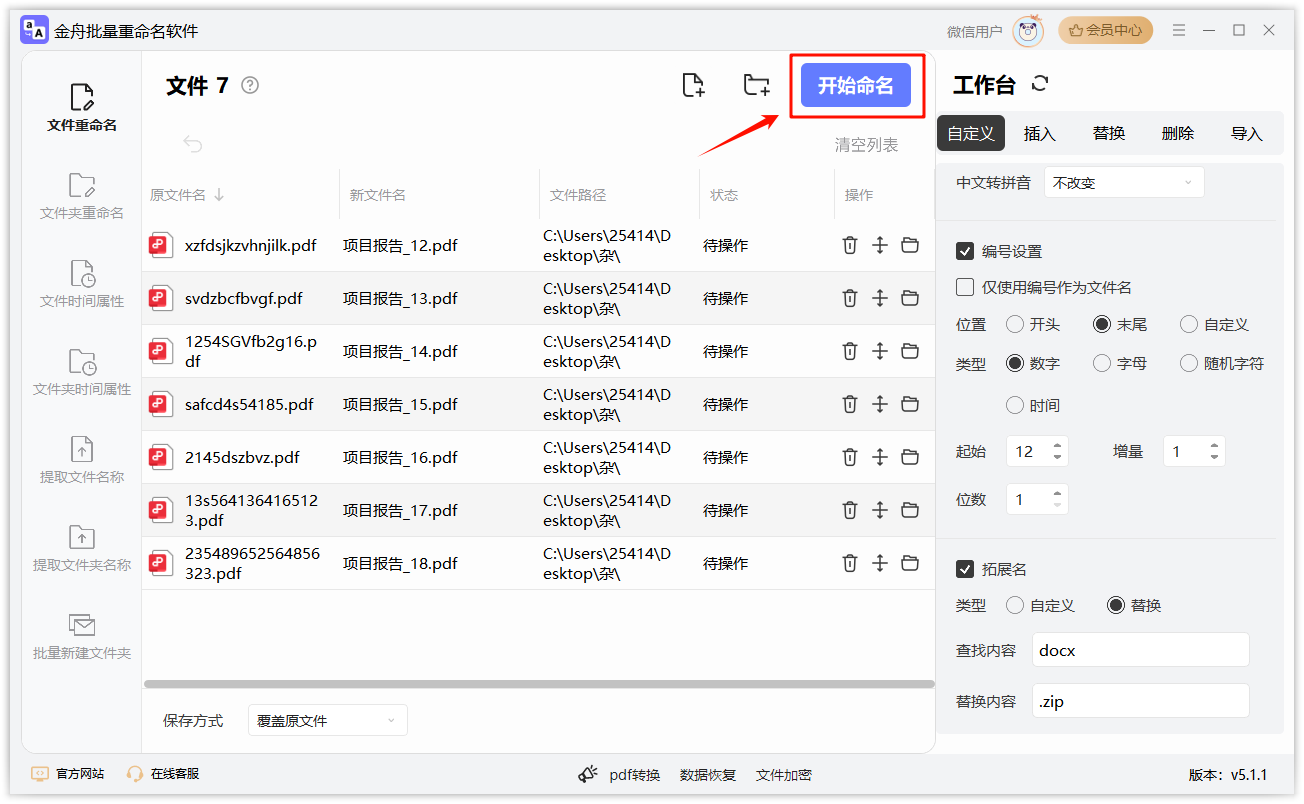Open the 官方网站 link
The width and height of the screenshot is (1304, 804).
point(69,774)
